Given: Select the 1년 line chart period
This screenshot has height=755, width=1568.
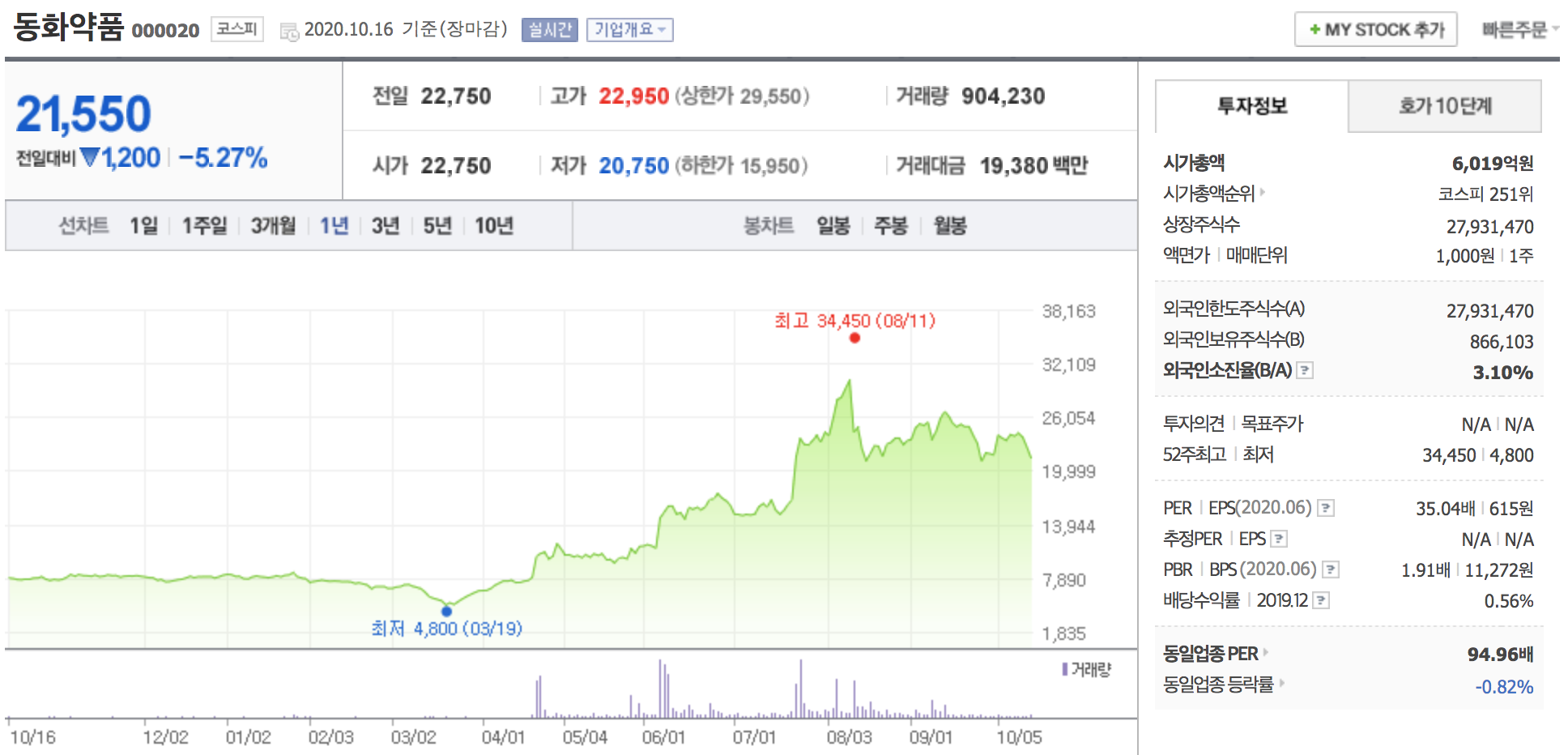Looking at the screenshot, I should coord(334,225).
